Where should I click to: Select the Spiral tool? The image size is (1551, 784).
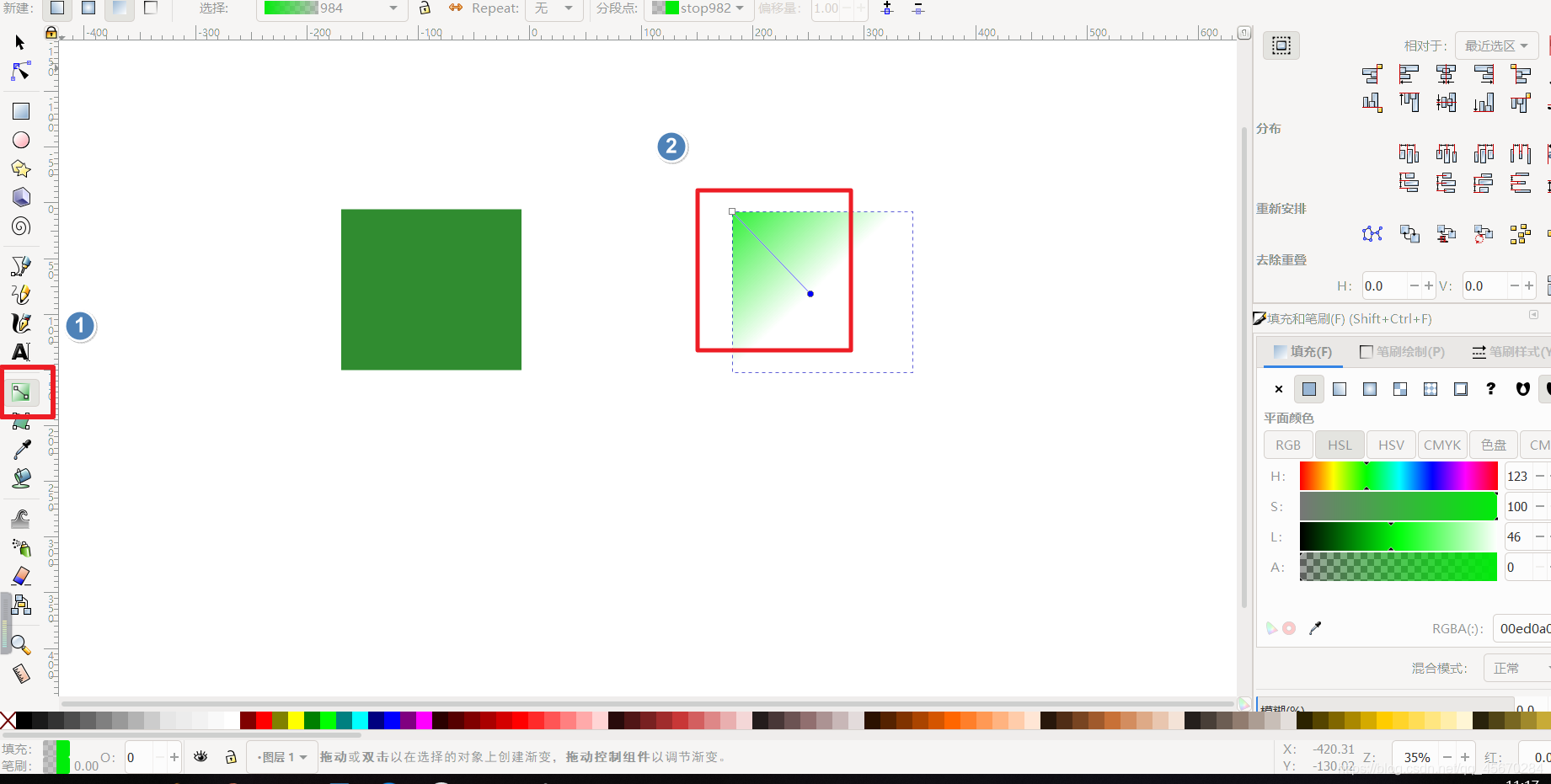pyautogui.click(x=20, y=226)
